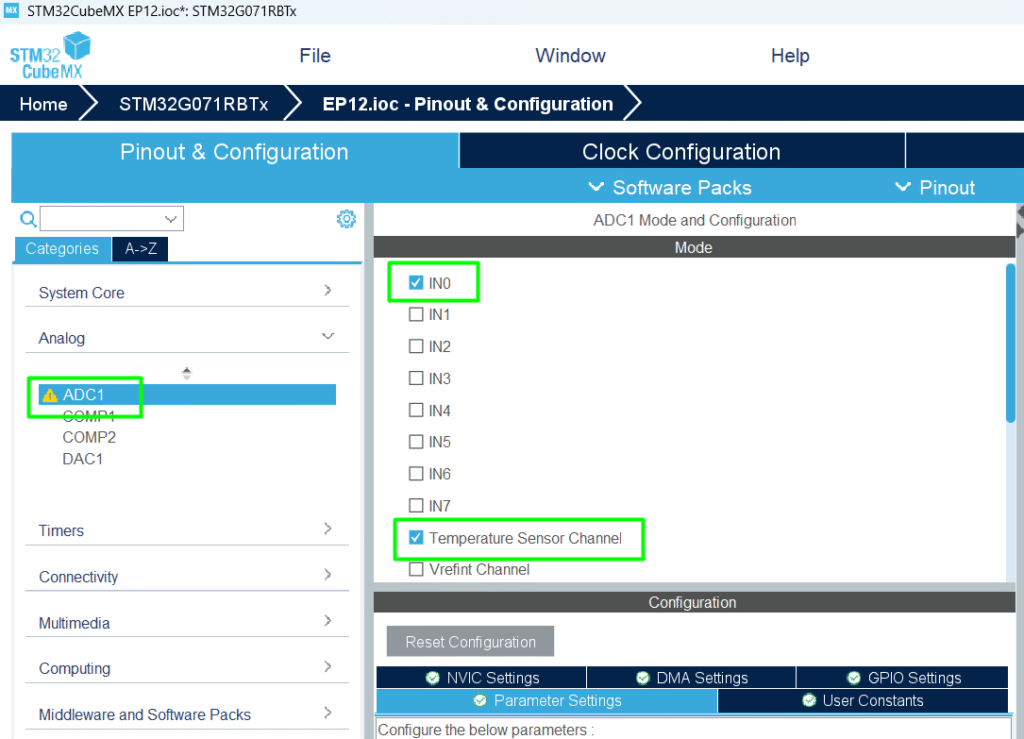Viewport: 1024px width, 739px height.
Task: Click the green check icon on DMA Settings
Action: click(x=642, y=678)
